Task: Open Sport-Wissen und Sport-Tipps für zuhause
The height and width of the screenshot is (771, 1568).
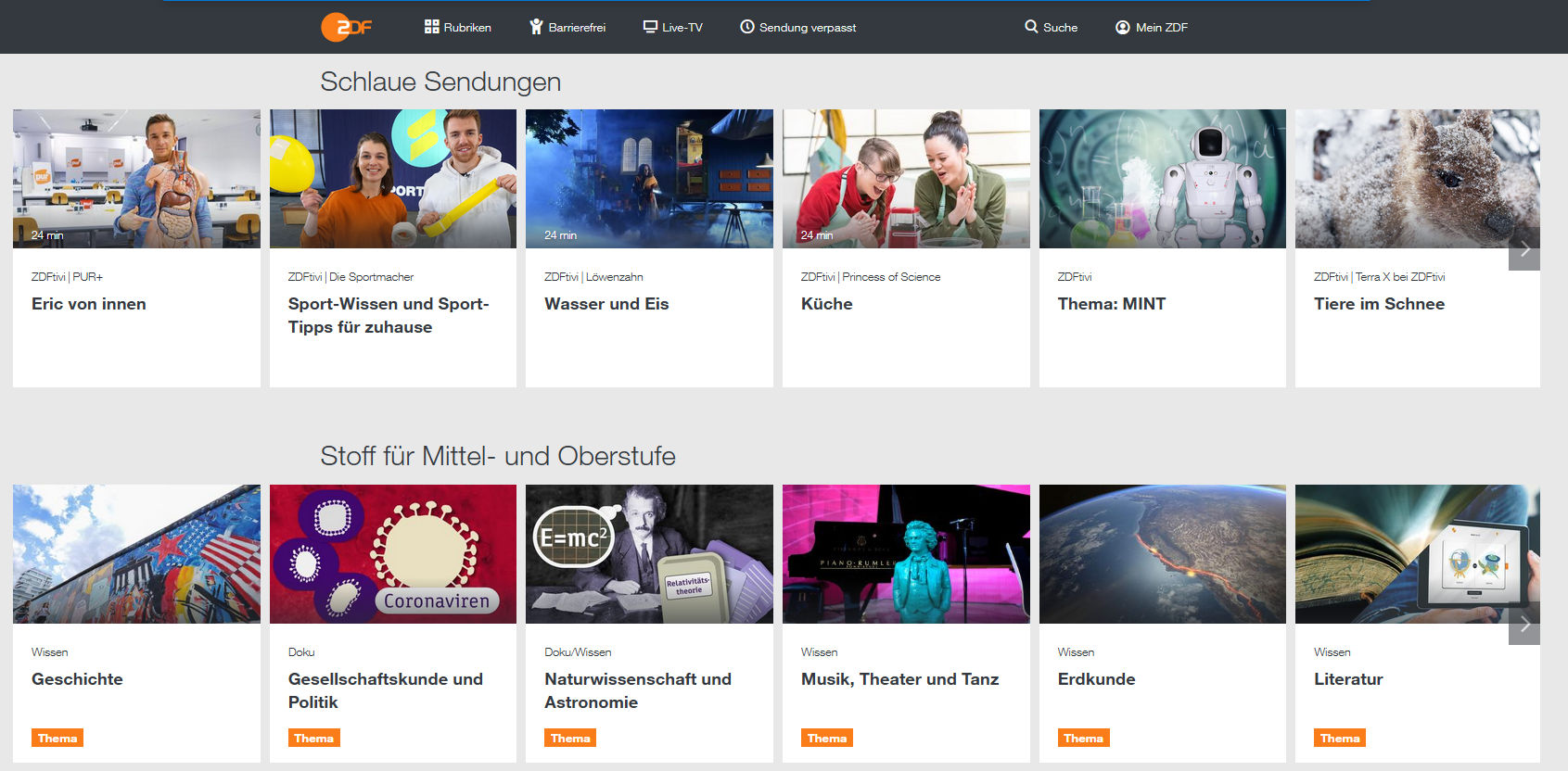Action: (x=389, y=315)
